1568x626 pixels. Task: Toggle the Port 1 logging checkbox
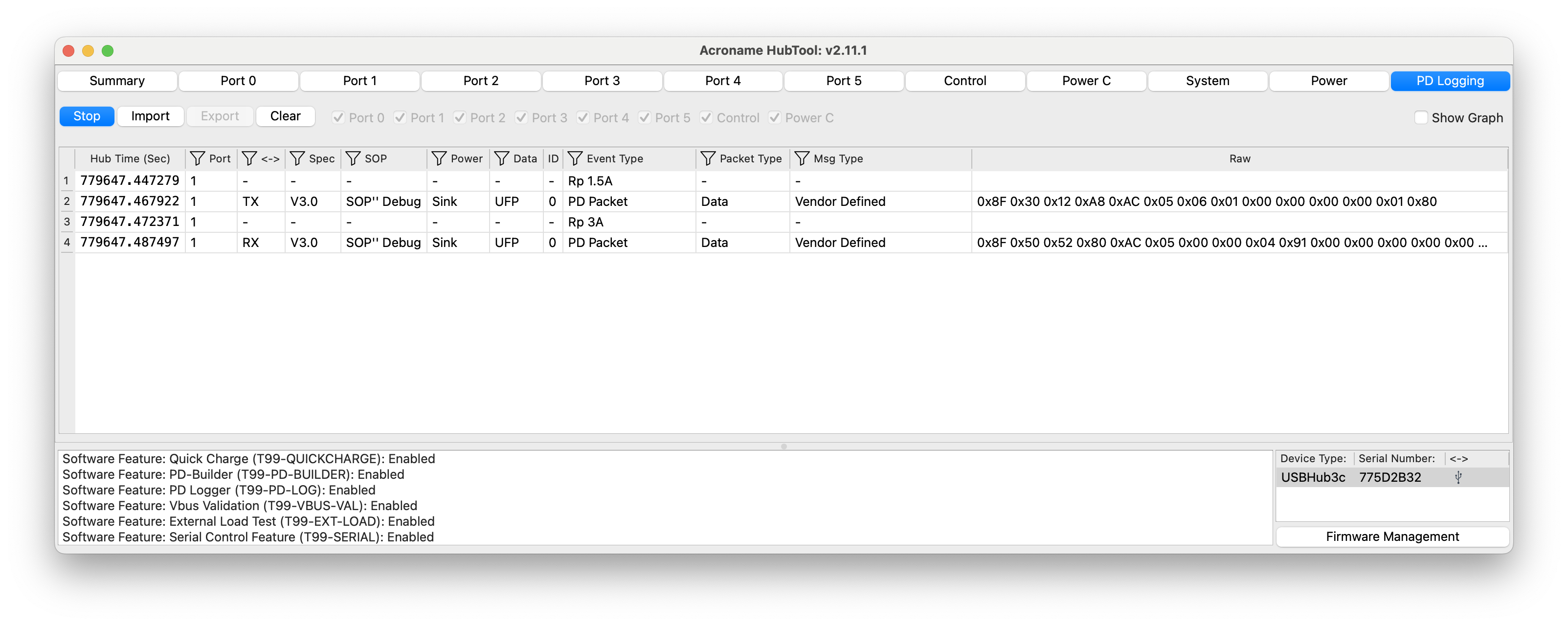400,117
